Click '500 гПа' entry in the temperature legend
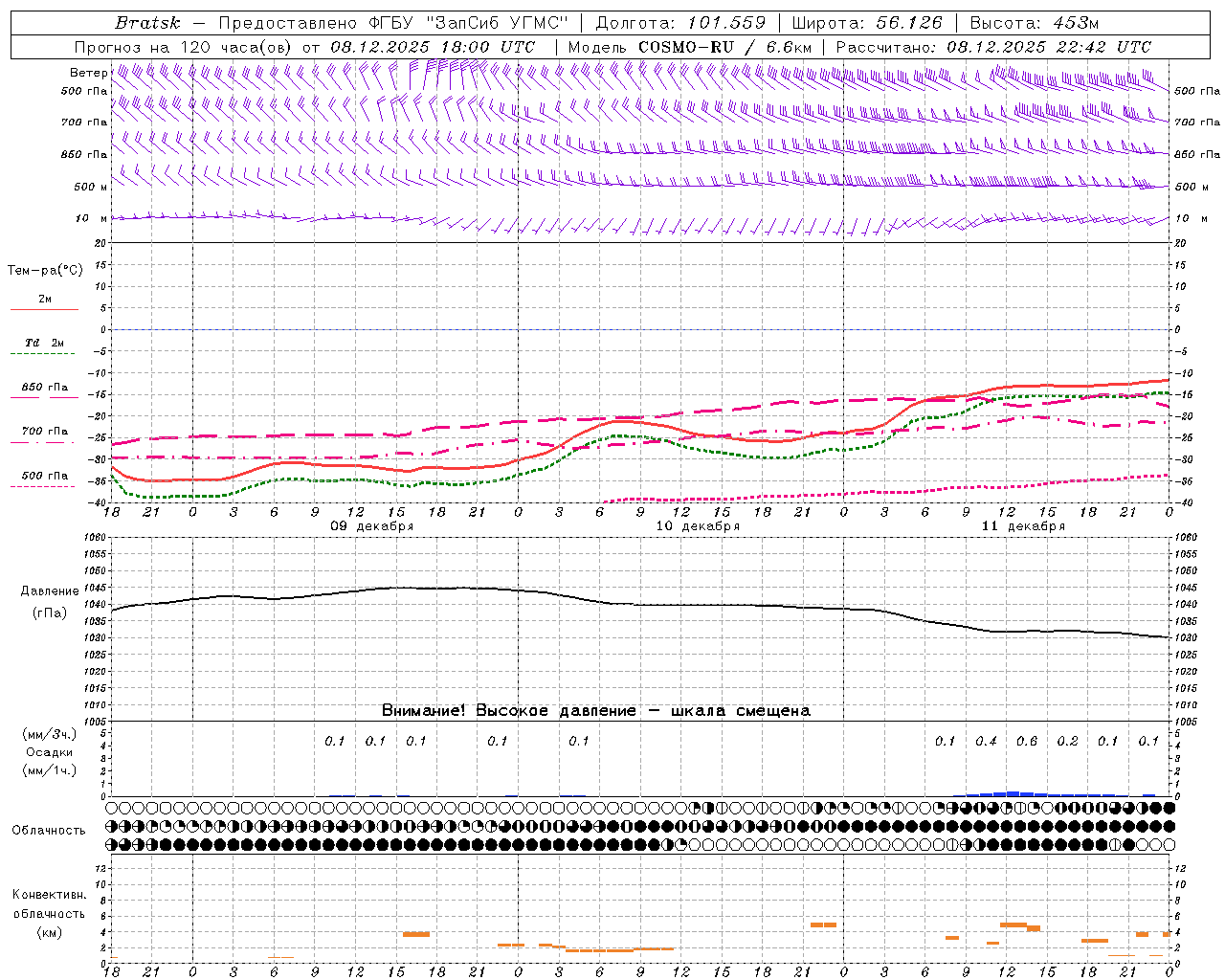Image resolution: width=1225 pixels, height=980 pixels. [45, 476]
